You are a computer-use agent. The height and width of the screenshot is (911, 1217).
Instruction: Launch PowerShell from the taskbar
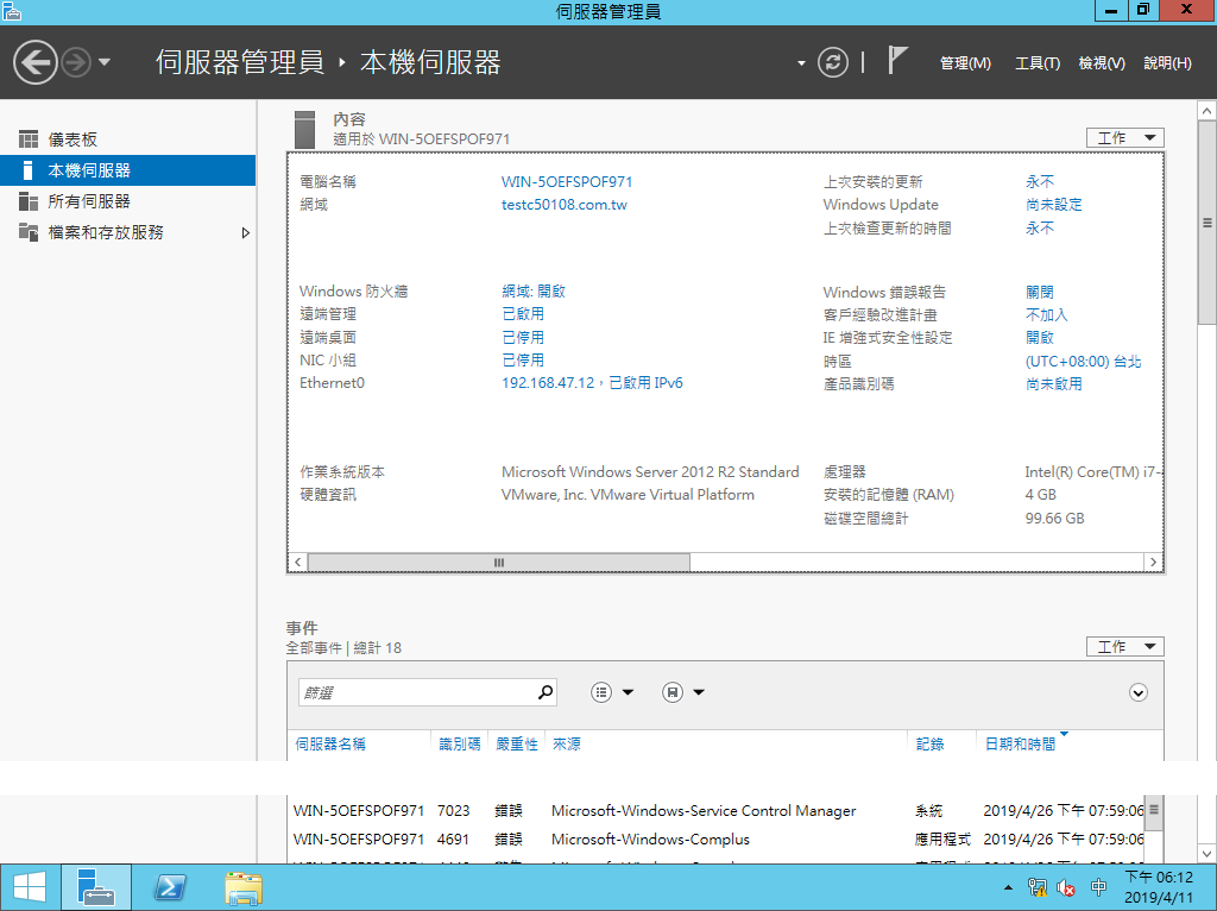tap(169, 888)
